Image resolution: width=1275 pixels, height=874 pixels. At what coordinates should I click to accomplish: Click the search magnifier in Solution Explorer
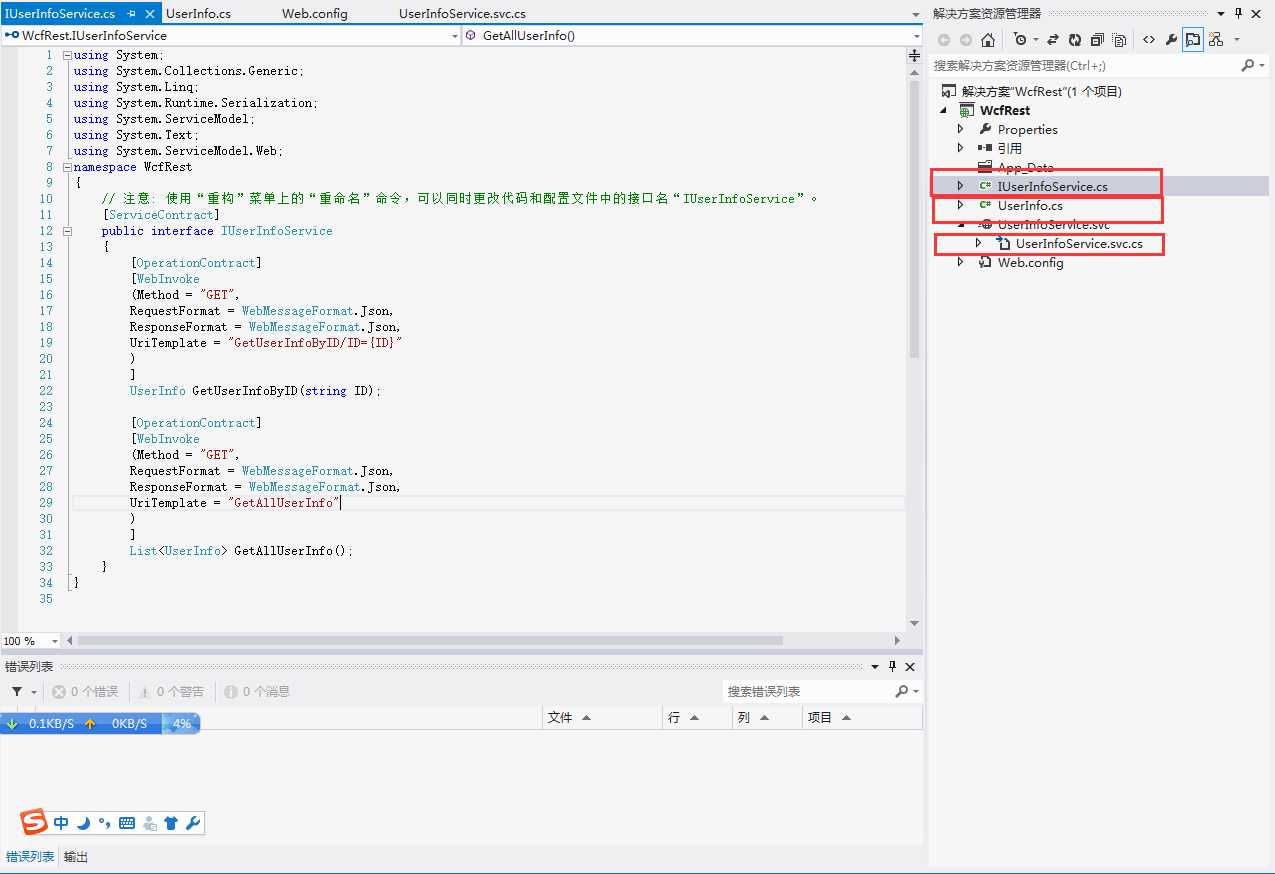(1247, 65)
